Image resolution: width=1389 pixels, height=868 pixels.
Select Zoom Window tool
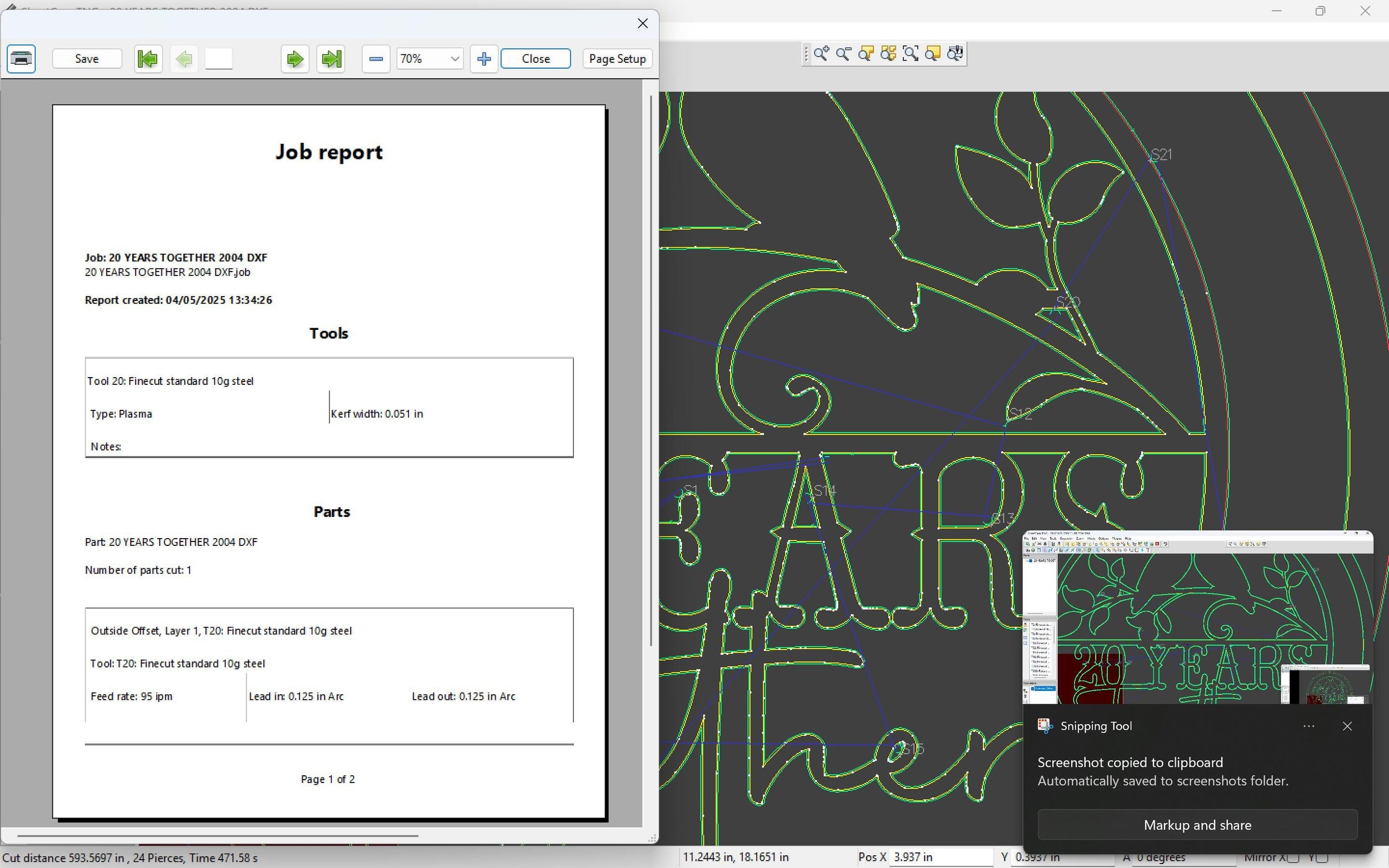pos(911,54)
